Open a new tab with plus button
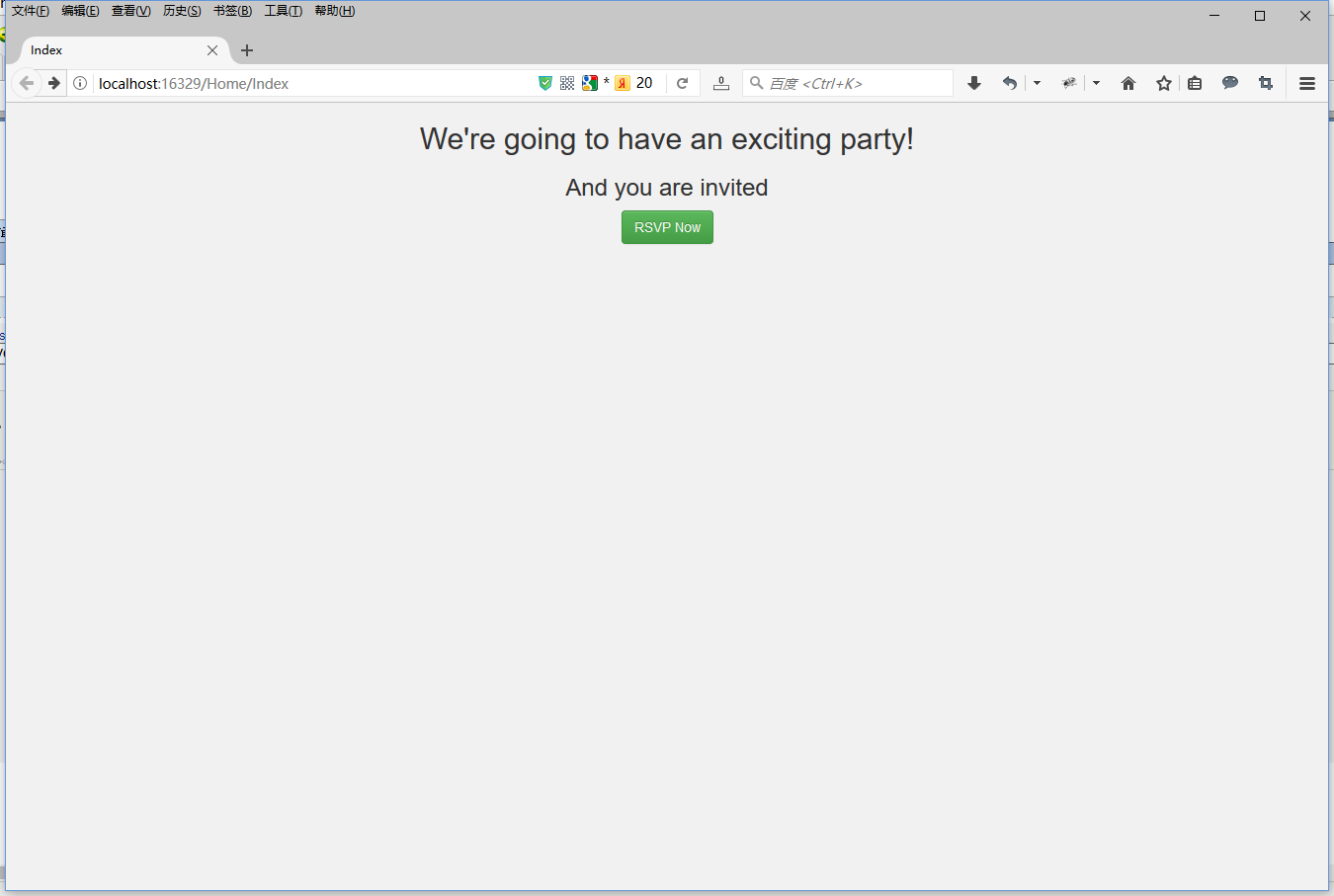Screen dimensions: 1334x896 click(x=247, y=50)
